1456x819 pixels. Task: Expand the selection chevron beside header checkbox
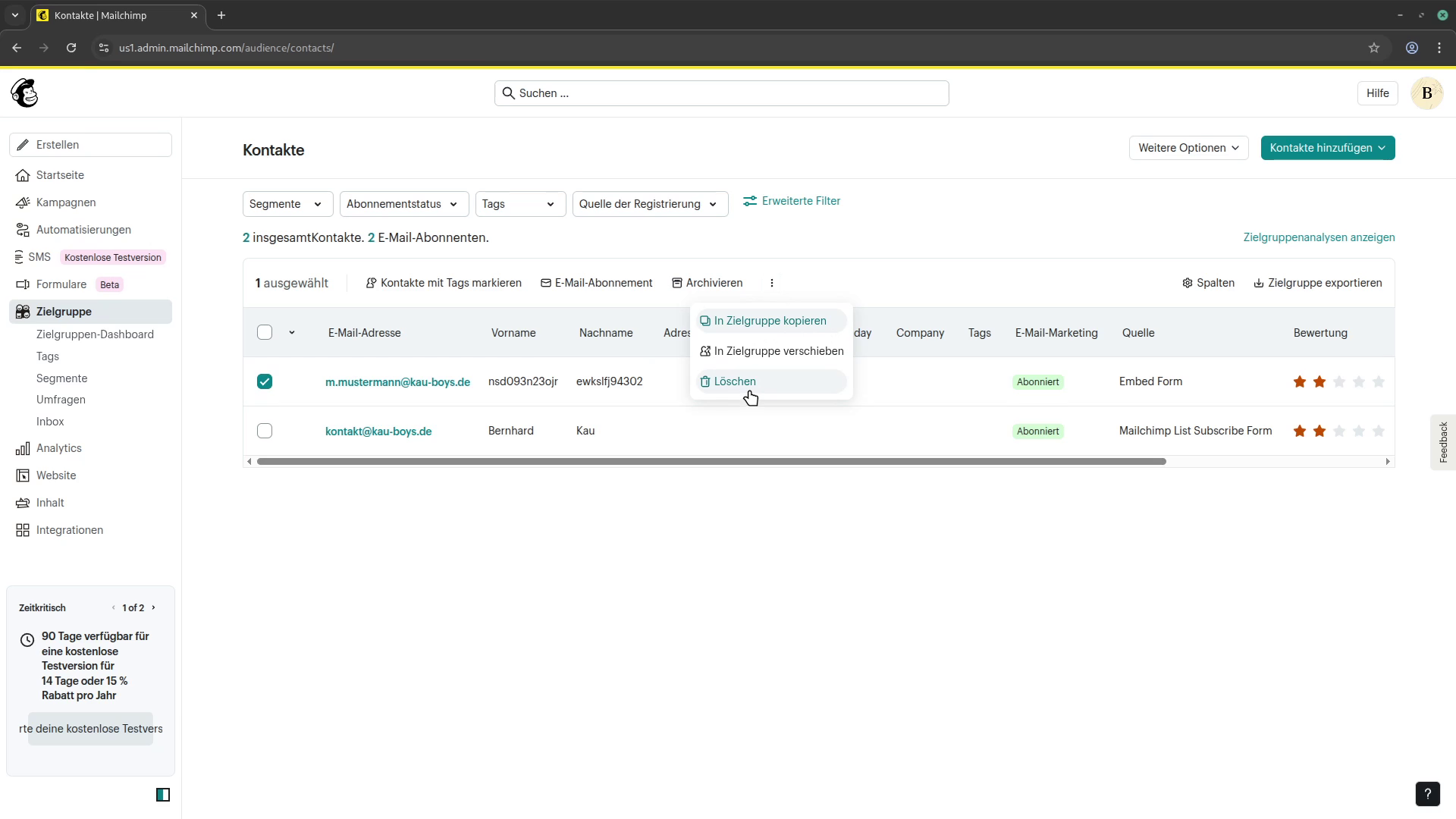pyautogui.click(x=292, y=332)
